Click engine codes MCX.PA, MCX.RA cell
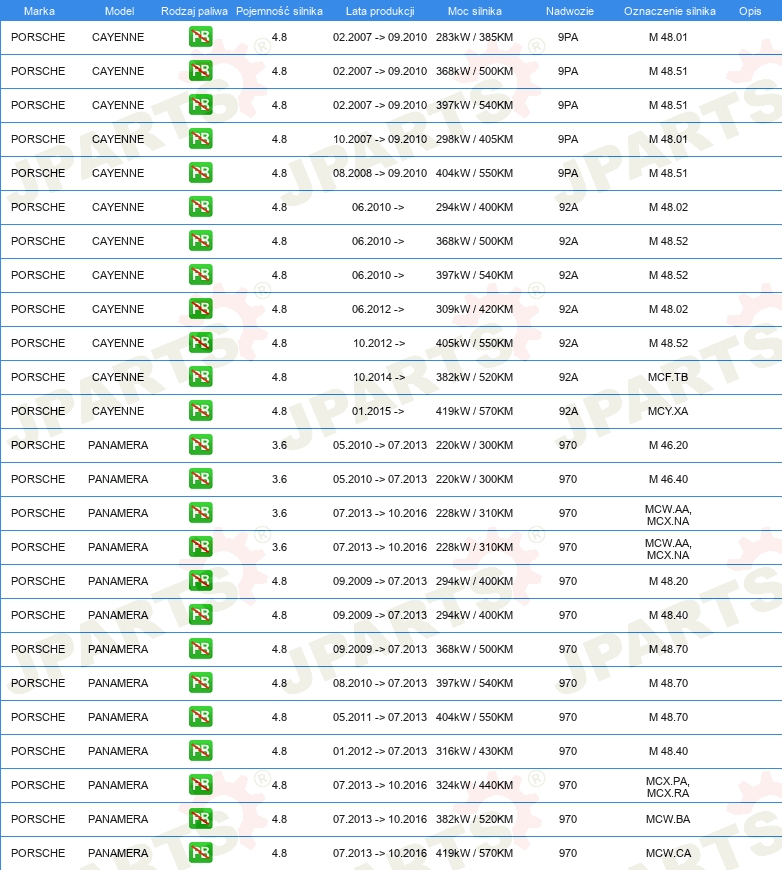Viewport: 782px width, 870px height. [668, 787]
